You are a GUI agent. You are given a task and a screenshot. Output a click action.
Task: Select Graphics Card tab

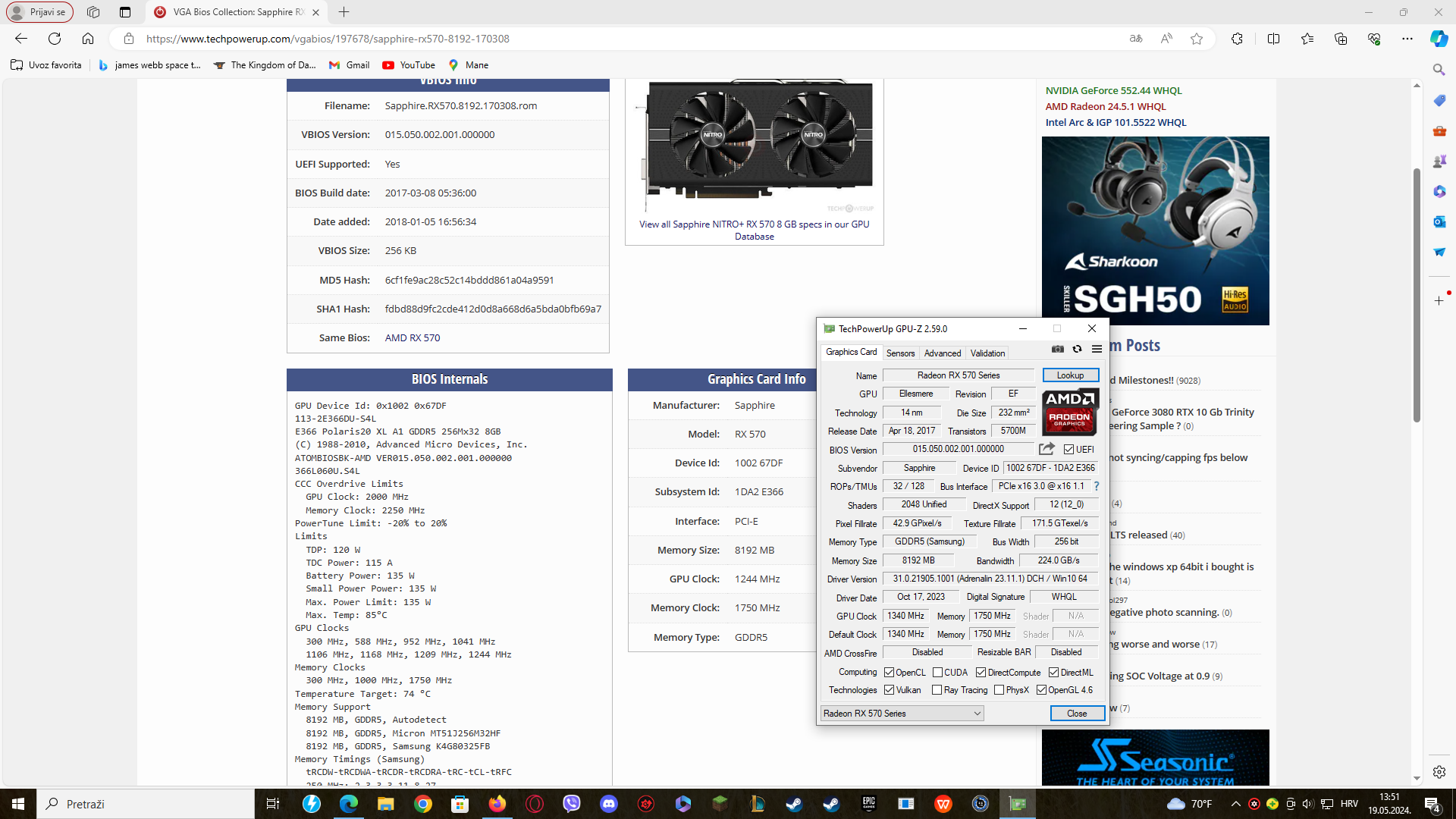point(851,352)
